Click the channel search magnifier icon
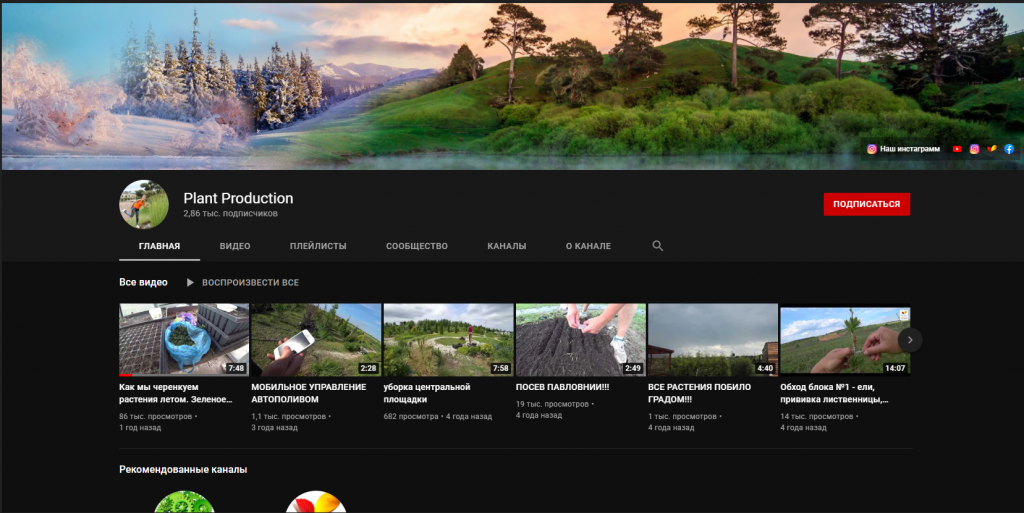The height and width of the screenshot is (513, 1024). [x=657, y=246]
